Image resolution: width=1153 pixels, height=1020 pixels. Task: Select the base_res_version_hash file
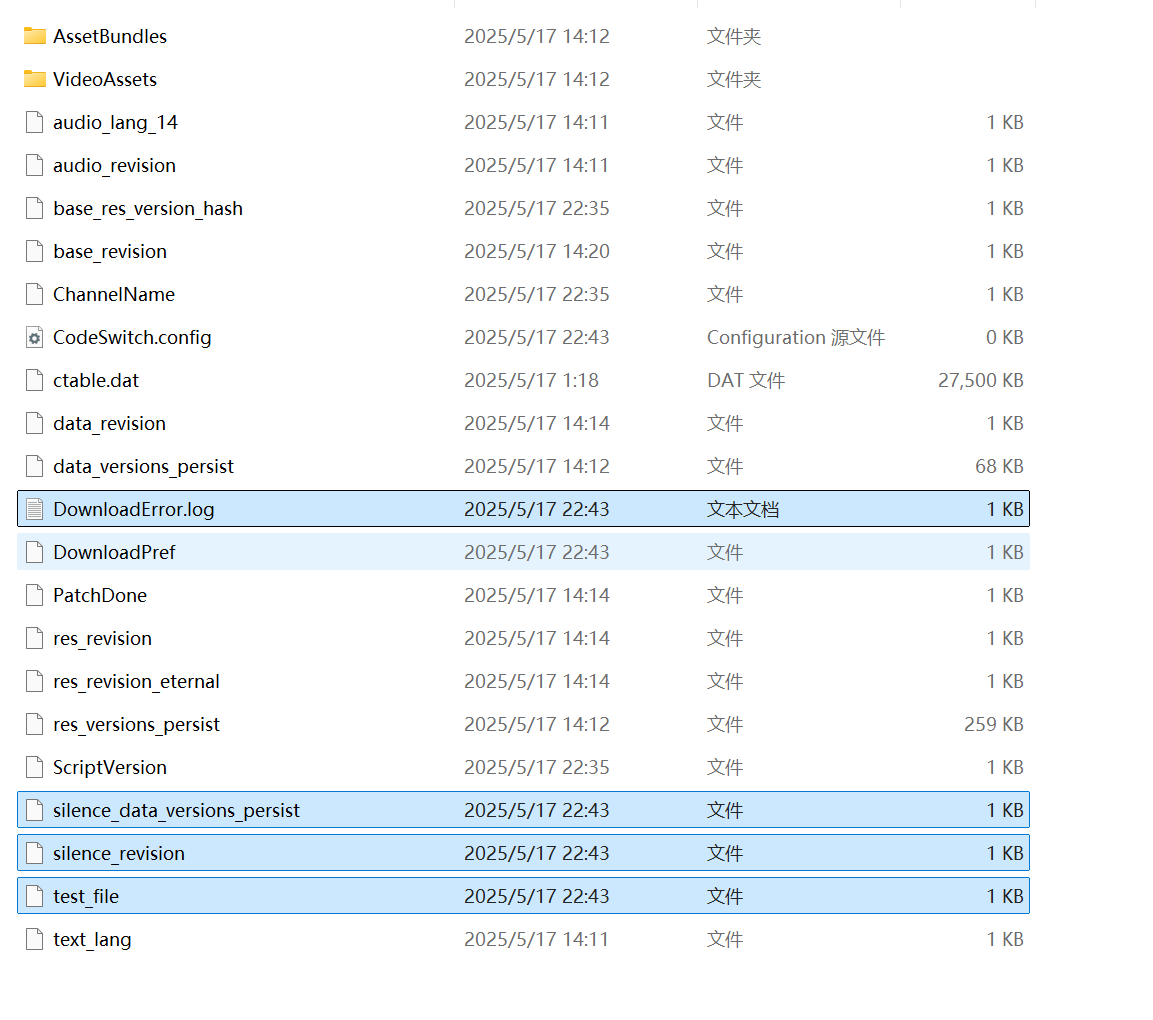pos(147,208)
